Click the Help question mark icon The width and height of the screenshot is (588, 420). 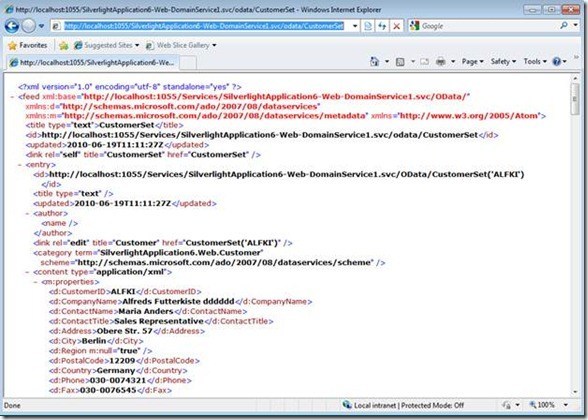pyautogui.click(x=556, y=62)
